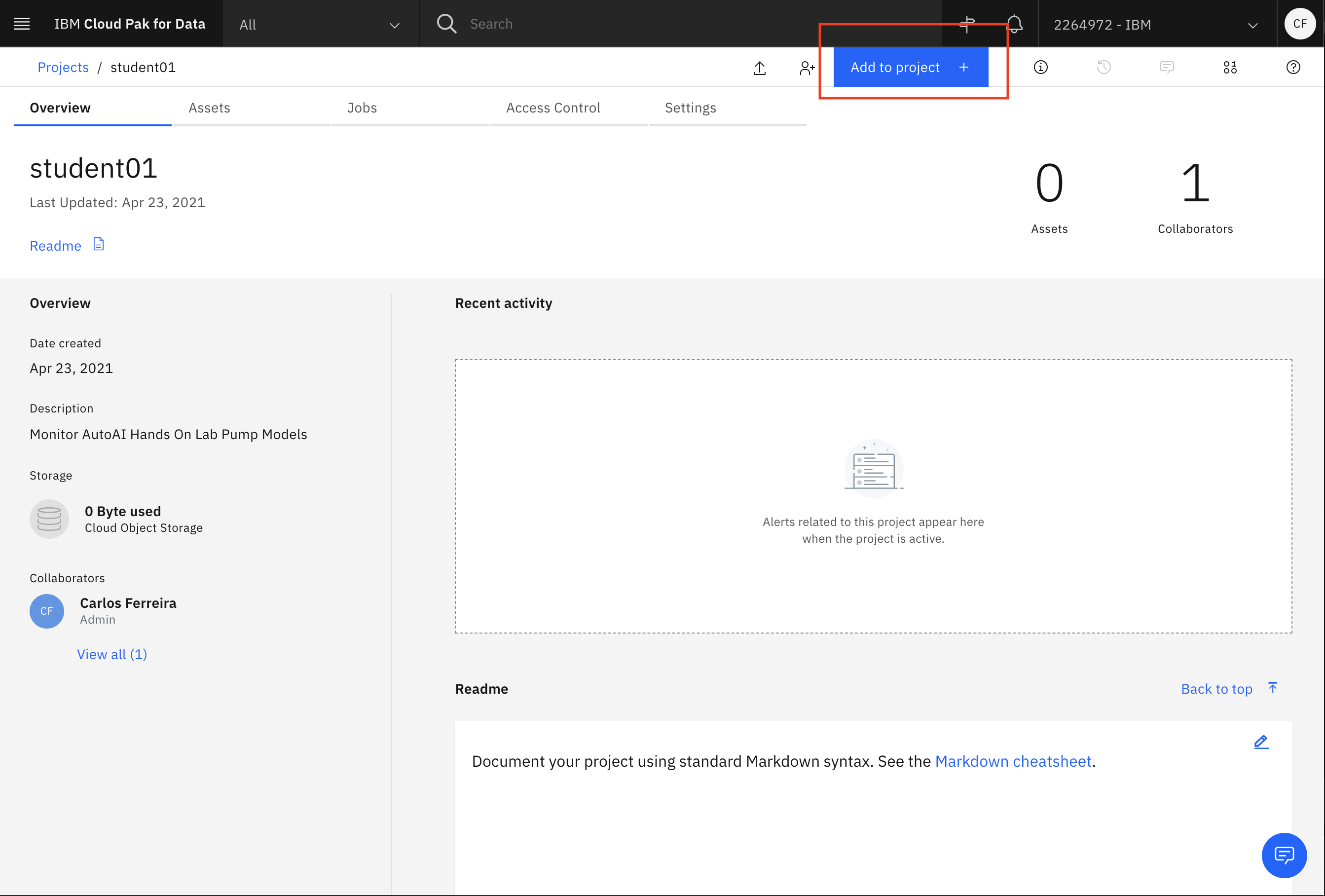Click the 1 Collaborators counter
Viewport: 1325px width, 896px height.
click(x=1195, y=197)
